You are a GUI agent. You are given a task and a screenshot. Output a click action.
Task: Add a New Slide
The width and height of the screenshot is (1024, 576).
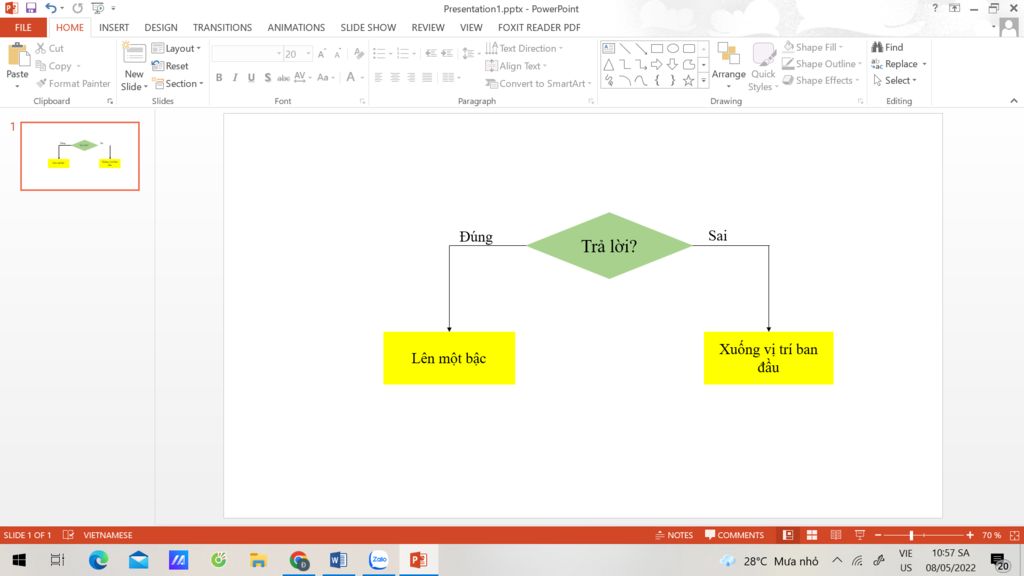coord(134,67)
